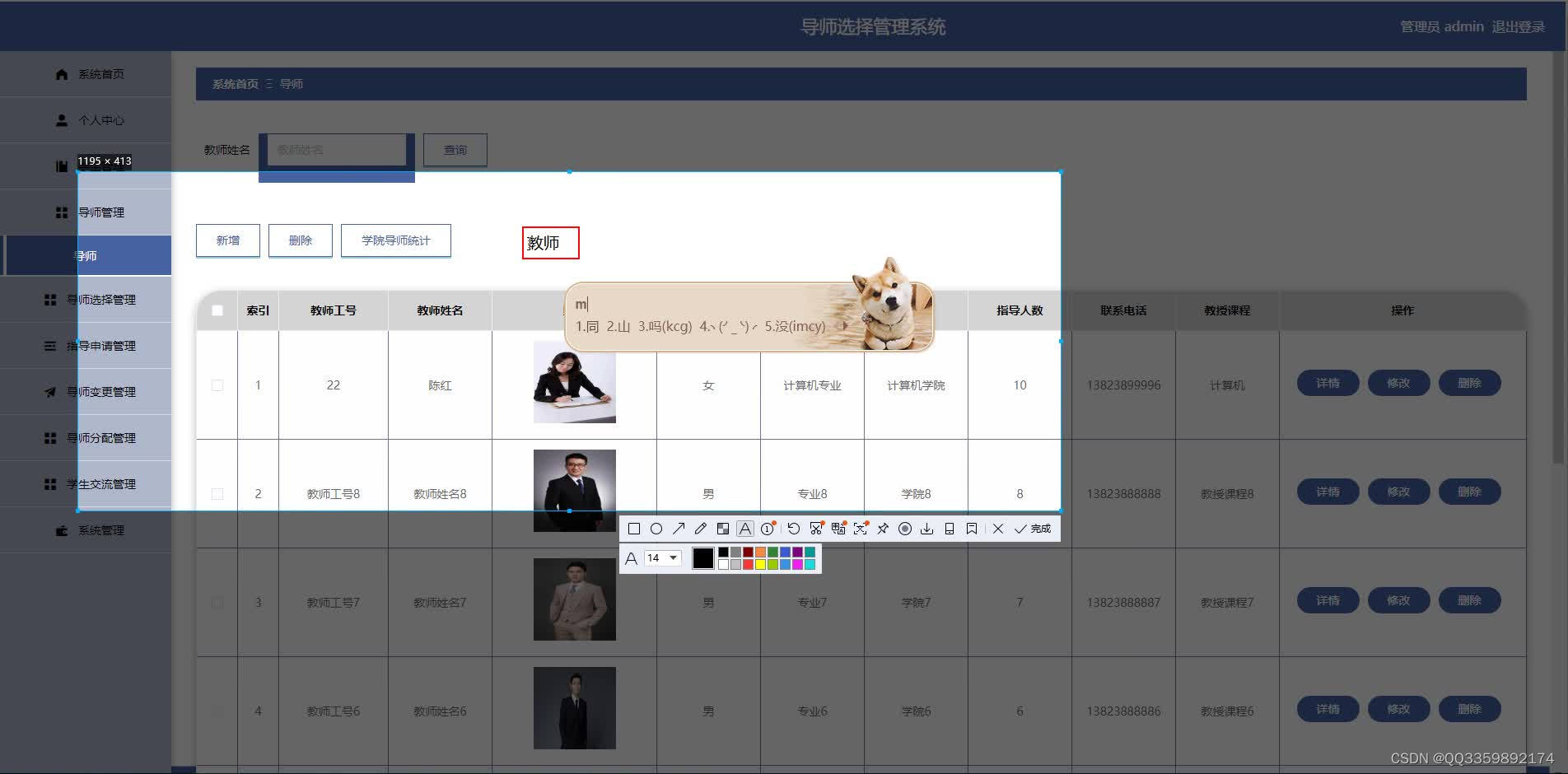Select the arrow annotation tool
Image resolution: width=1568 pixels, height=774 pixels.
pos(679,529)
